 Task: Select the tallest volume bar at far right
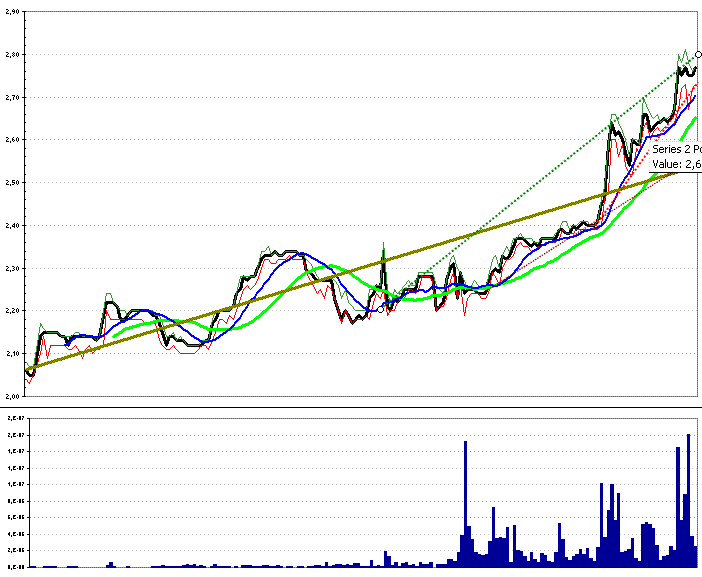pyautogui.click(x=689, y=500)
